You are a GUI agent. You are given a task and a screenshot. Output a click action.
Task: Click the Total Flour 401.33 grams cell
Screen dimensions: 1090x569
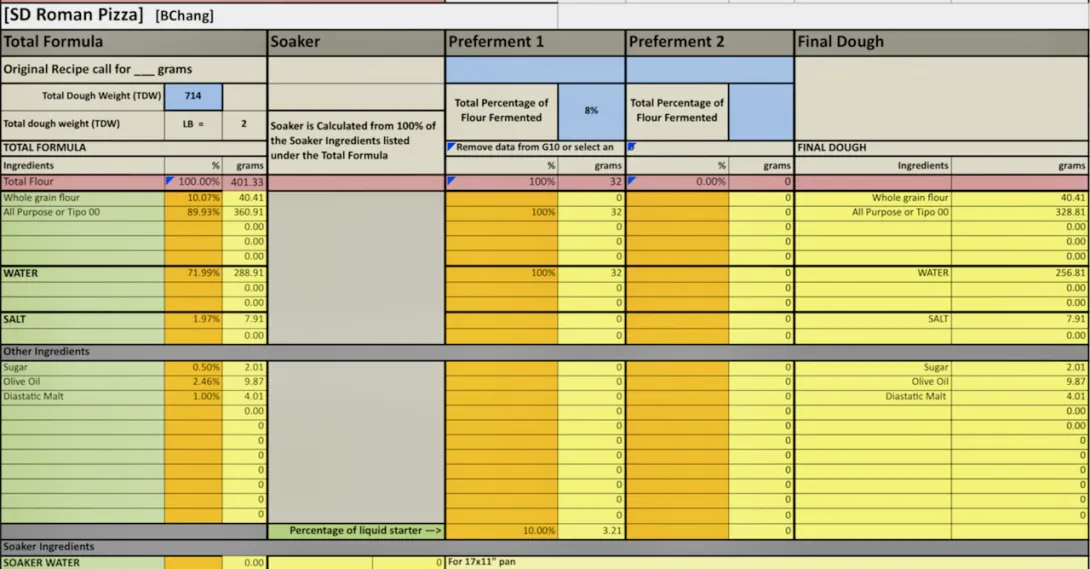pyautogui.click(x=245, y=182)
